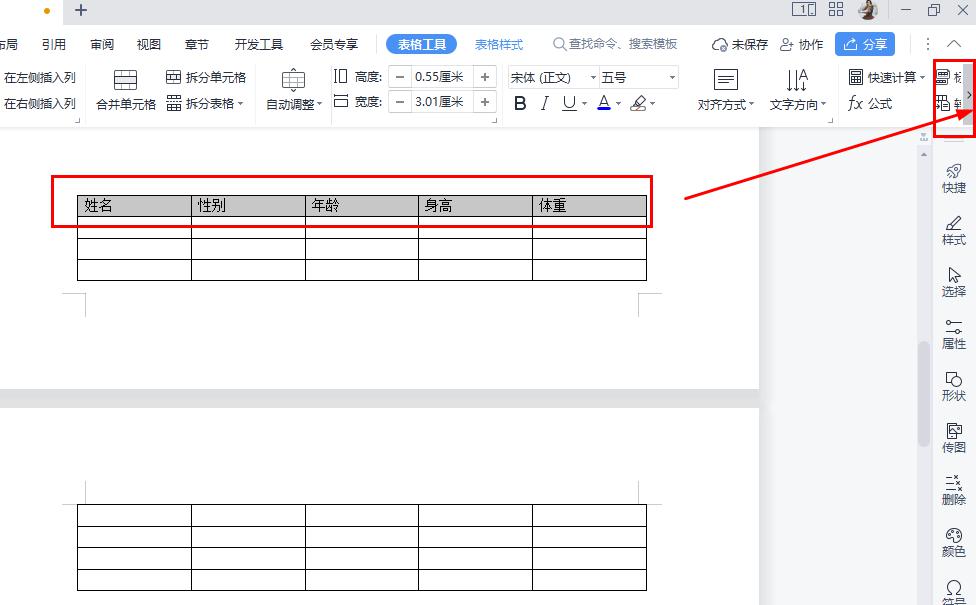This screenshot has height=605, width=976.
Task: Increase row height with plus button
Action: 485,77
